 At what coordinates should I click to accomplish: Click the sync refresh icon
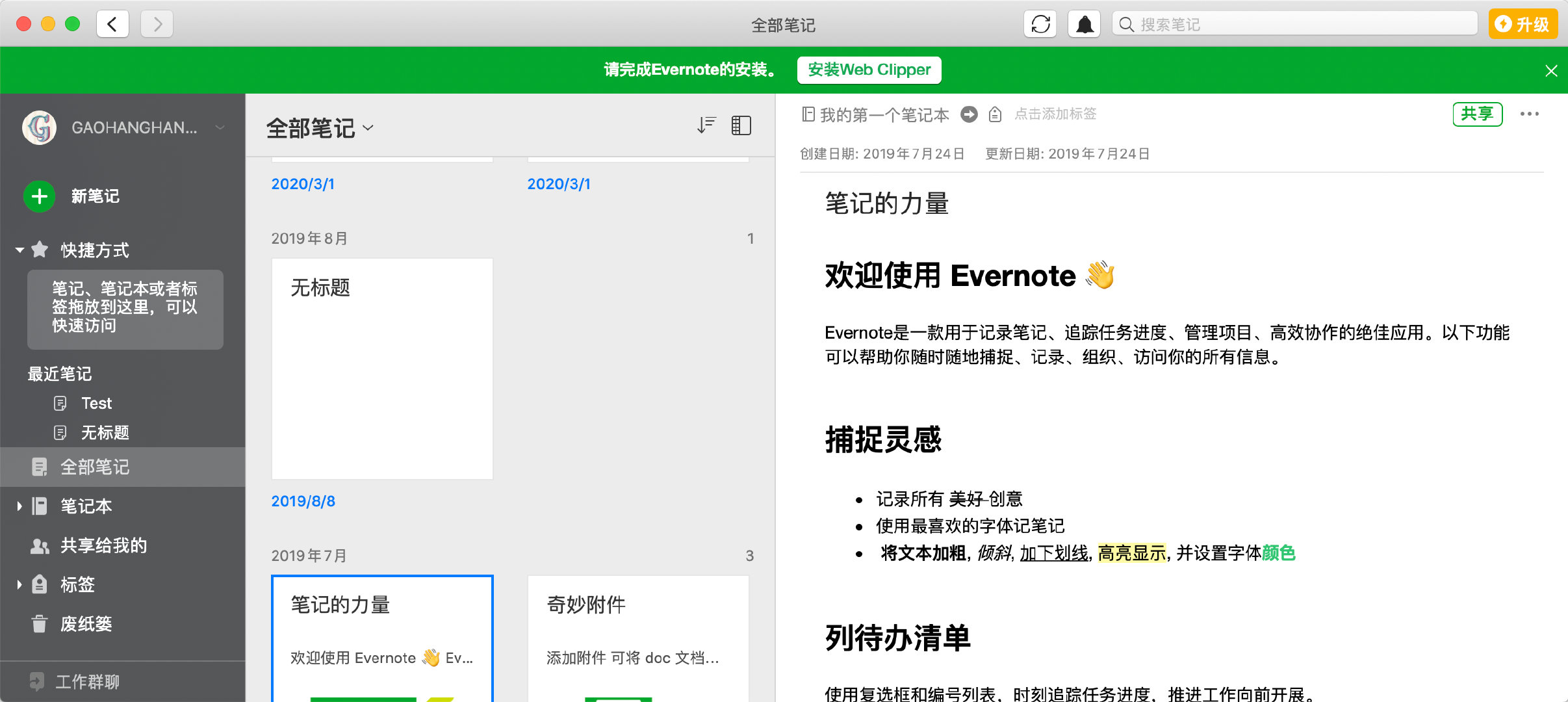[x=1040, y=25]
